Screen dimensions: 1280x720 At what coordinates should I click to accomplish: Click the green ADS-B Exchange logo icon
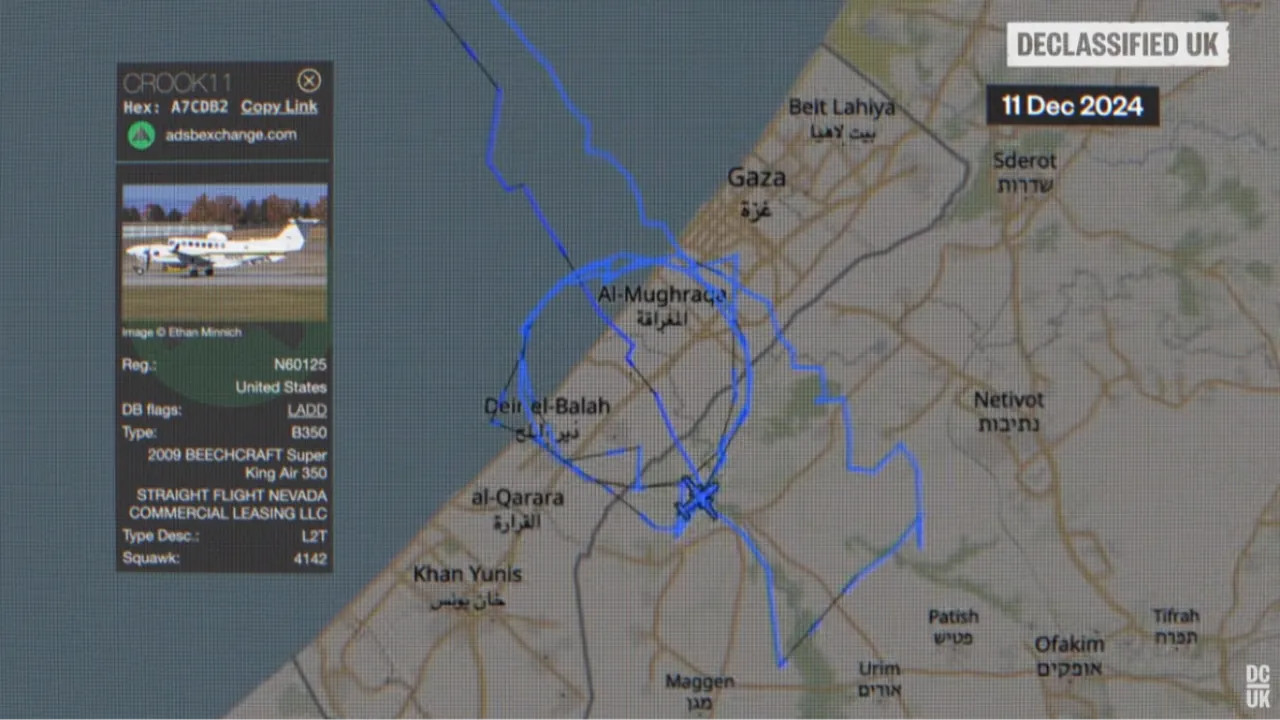click(x=141, y=135)
